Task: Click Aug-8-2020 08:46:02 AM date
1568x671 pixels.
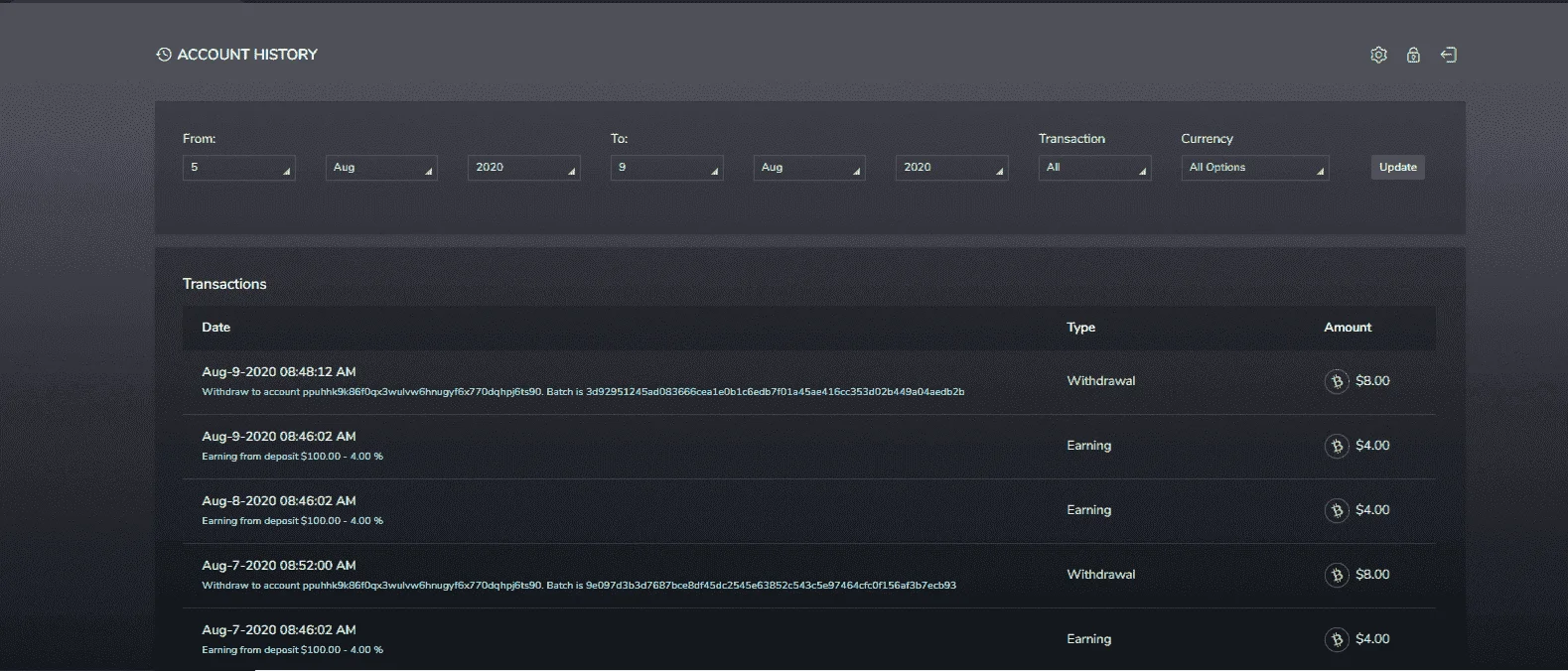Action: point(279,501)
